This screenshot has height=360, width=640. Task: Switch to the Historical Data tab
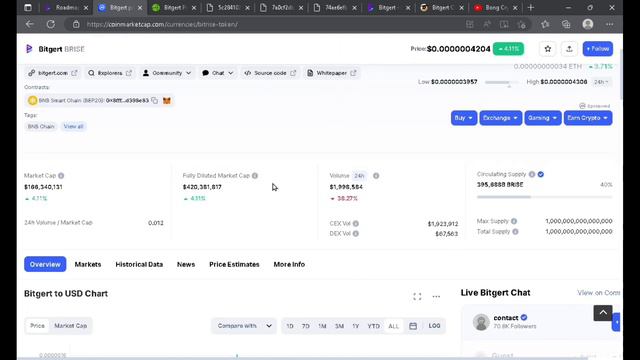[139, 264]
